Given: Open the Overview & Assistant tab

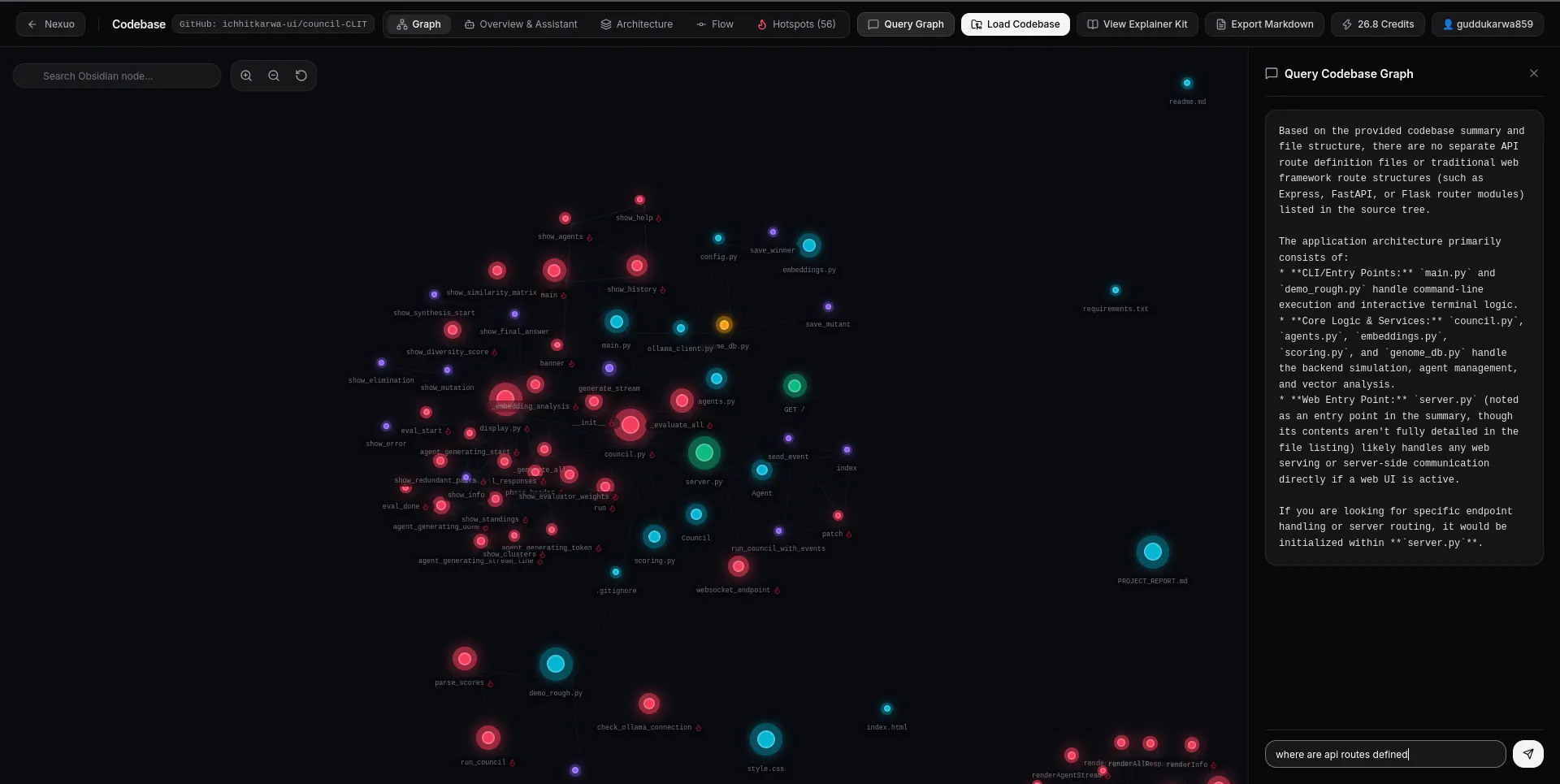Looking at the screenshot, I should (x=521, y=24).
